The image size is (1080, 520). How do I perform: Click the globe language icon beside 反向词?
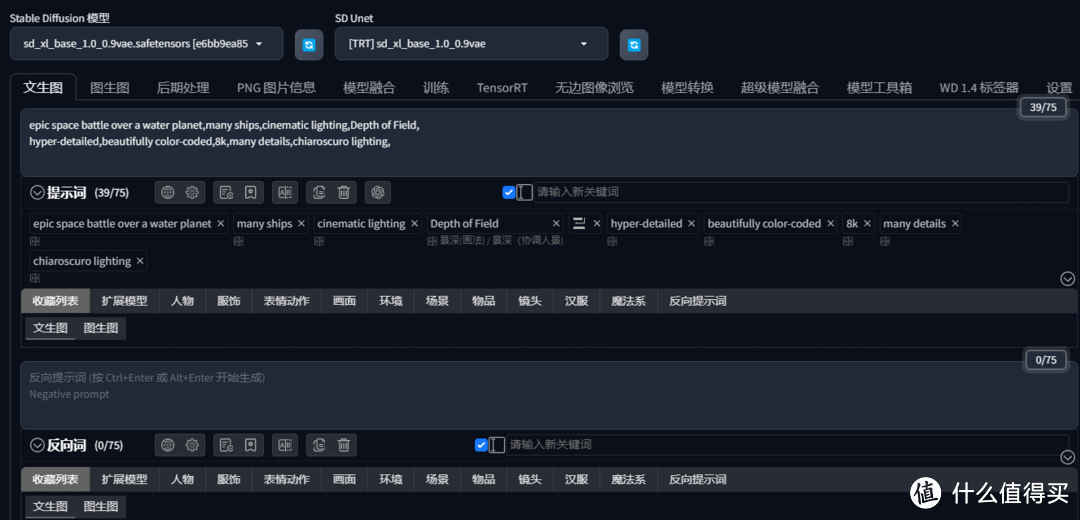pos(168,445)
